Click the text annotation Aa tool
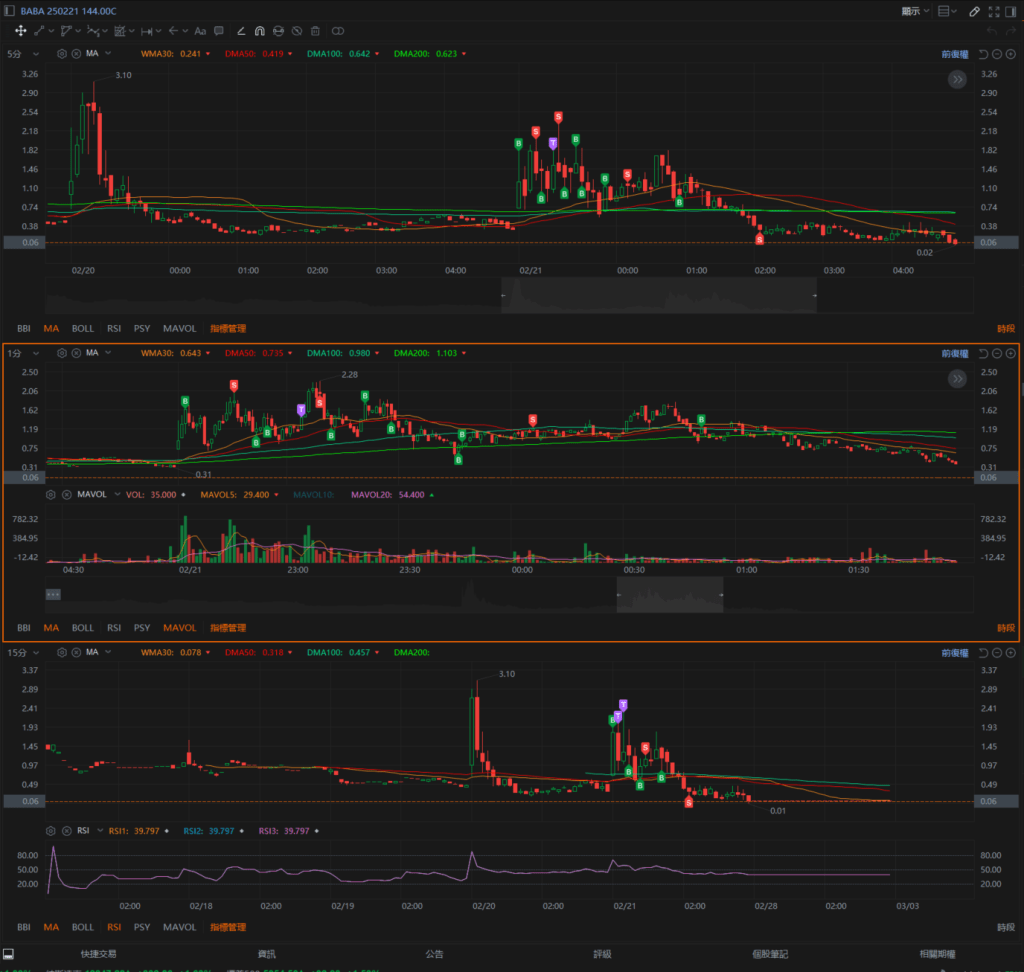The width and height of the screenshot is (1024, 972). coord(200,31)
